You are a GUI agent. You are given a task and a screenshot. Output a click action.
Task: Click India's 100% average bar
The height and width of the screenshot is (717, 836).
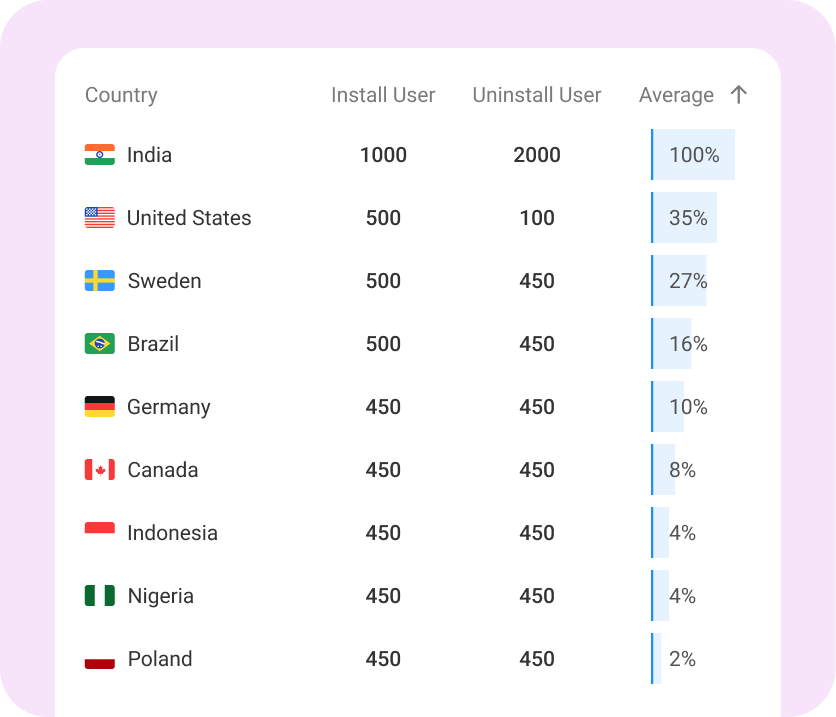[693, 155]
